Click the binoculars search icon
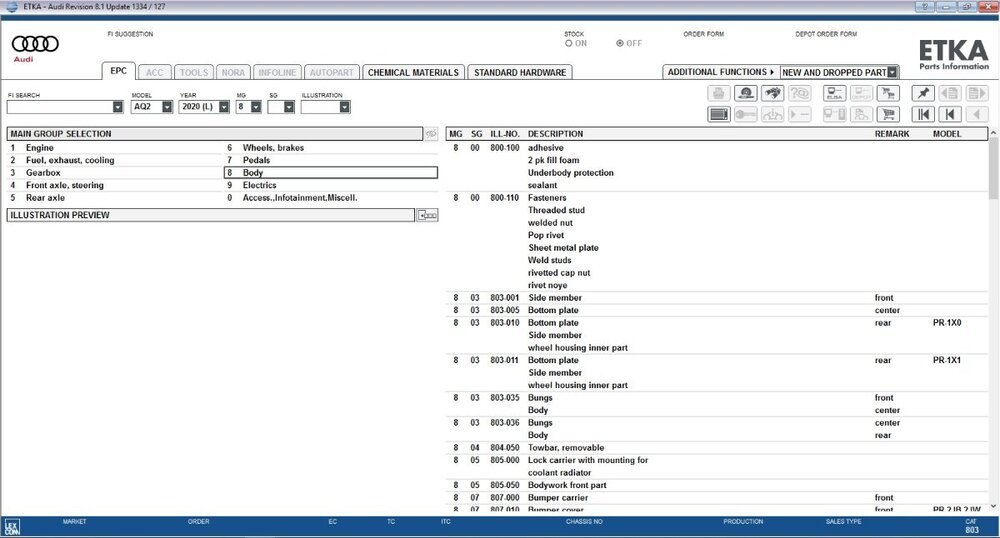1000x538 pixels. [x=772, y=93]
